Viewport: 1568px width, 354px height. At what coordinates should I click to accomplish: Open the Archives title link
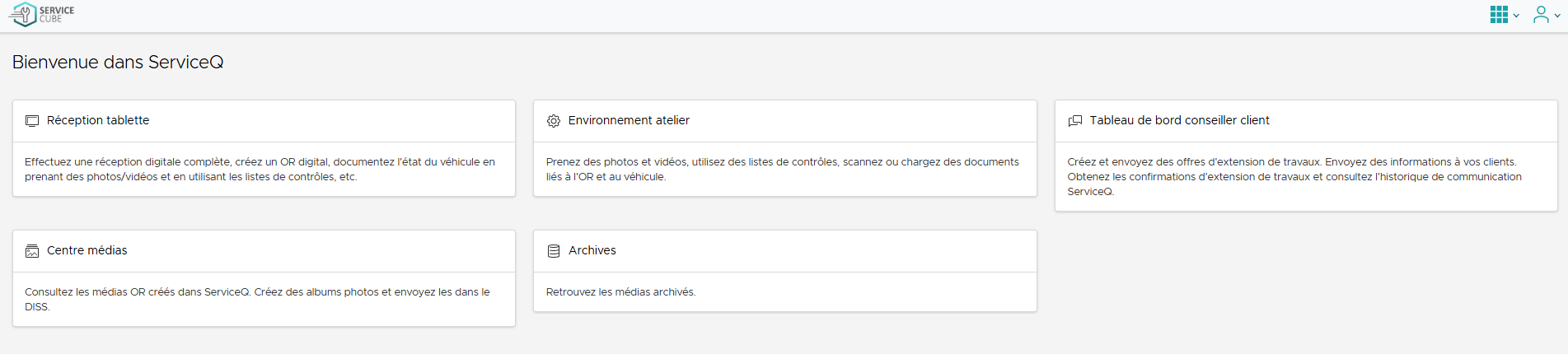(592, 250)
